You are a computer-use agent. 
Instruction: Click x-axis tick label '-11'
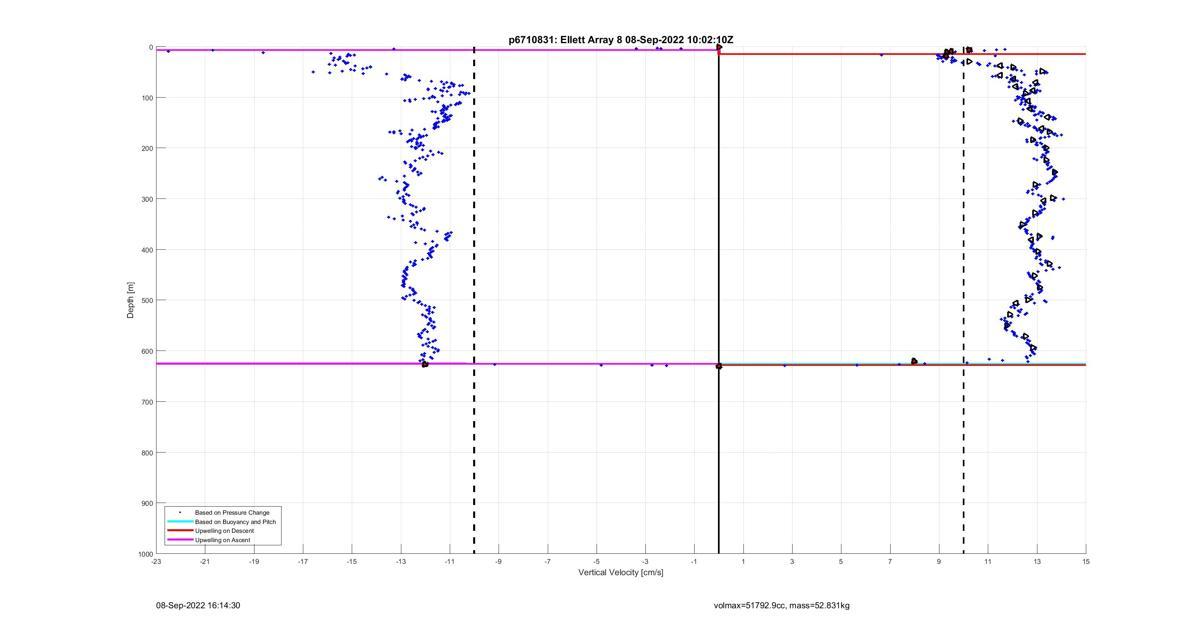point(450,561)
